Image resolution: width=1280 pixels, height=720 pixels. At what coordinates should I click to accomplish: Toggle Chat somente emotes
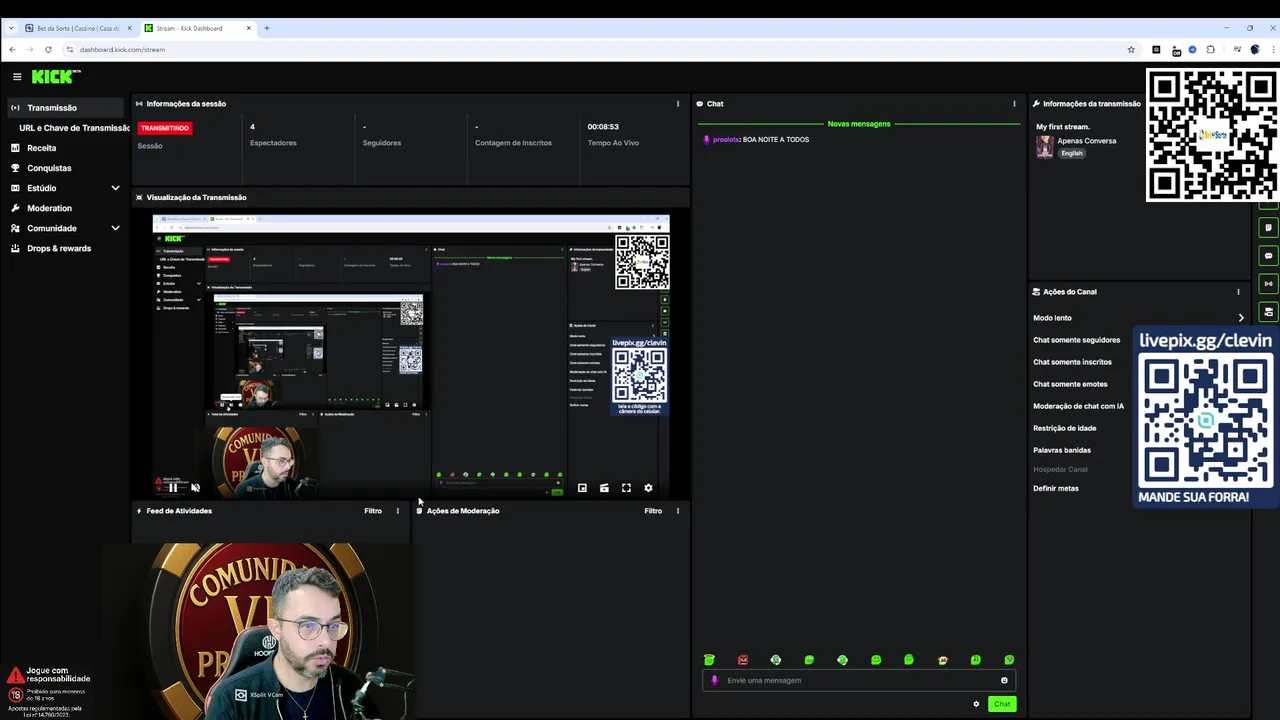point(1070,384)
